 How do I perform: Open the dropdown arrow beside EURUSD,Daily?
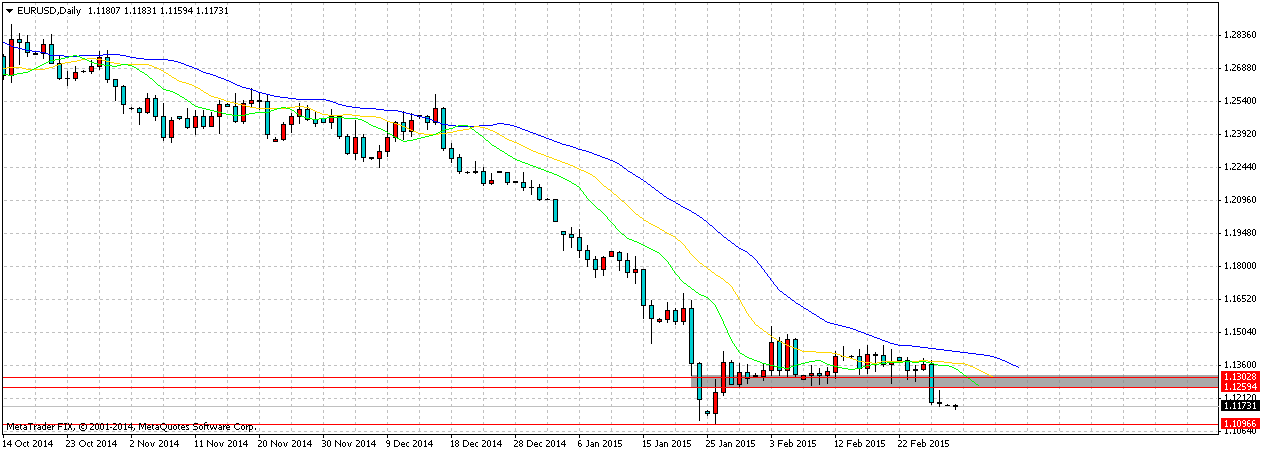click(9, 8)
